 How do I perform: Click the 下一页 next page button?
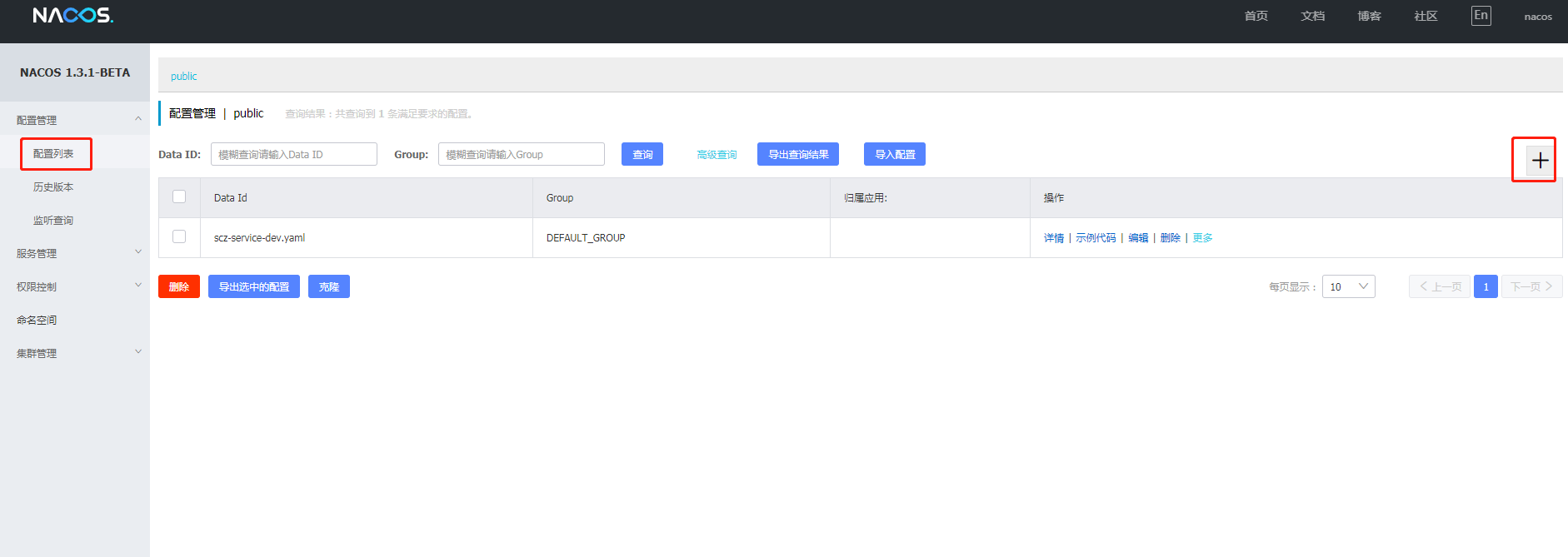tap(1531, 286)
